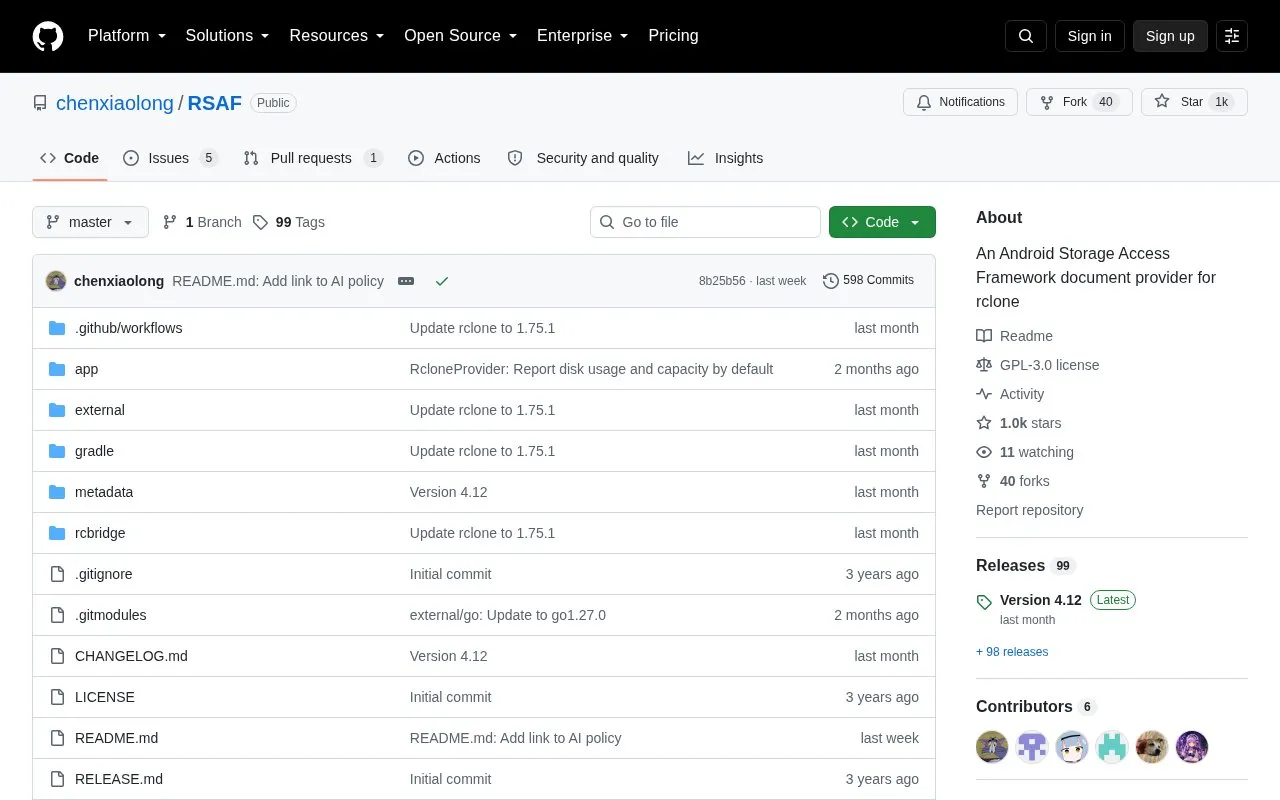Expand the Solutions menu

pyautogui.click(x=228, y=36)
